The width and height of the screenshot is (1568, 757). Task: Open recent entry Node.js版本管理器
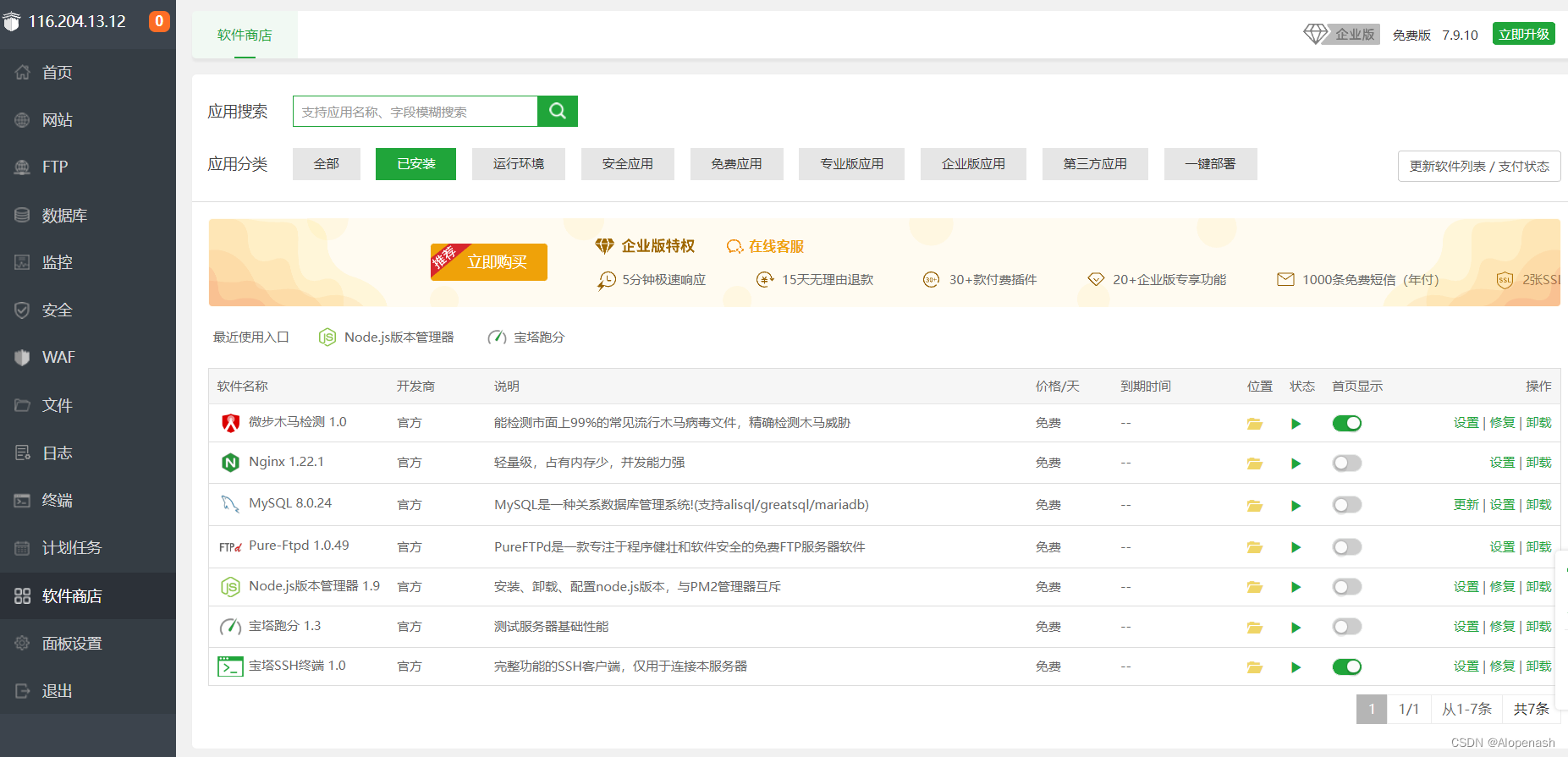(x=386, y=337)
